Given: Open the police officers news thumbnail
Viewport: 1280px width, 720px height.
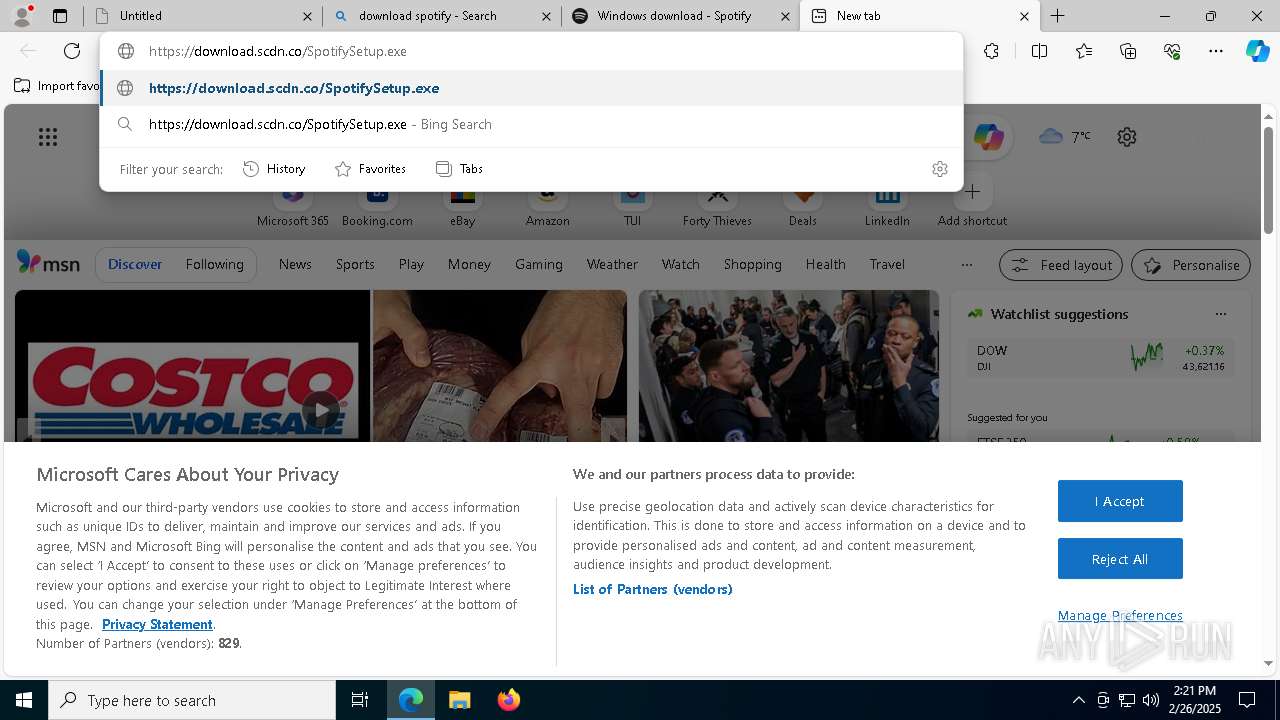Looking at the screenshot, I should click(x=789, y=365).
